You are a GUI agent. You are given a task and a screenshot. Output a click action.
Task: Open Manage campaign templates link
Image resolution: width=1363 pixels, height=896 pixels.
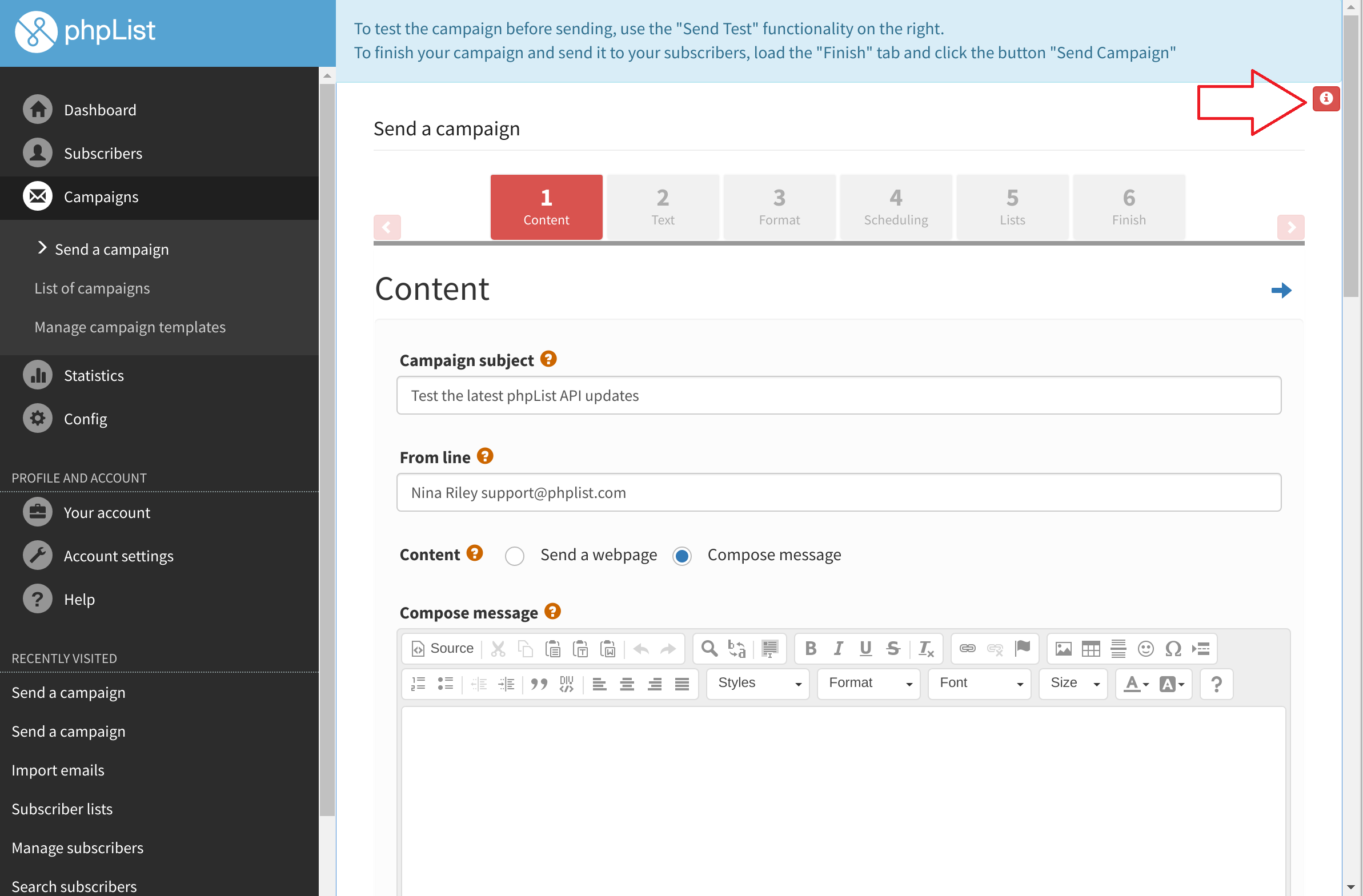pyautogui.click(x=130, y=327)
